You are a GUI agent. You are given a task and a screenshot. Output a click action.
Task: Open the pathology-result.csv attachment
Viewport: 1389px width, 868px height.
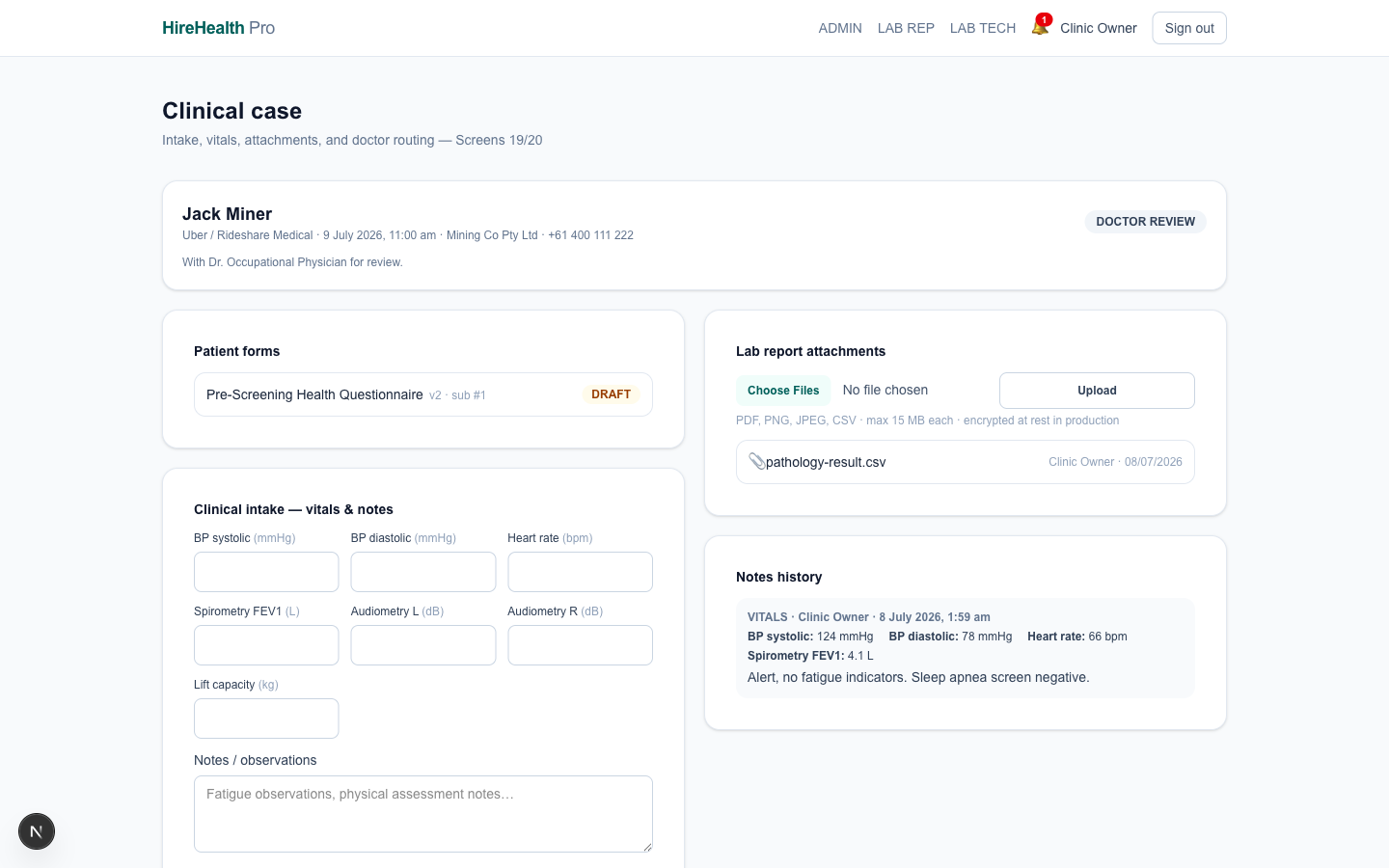click(966, 462)
